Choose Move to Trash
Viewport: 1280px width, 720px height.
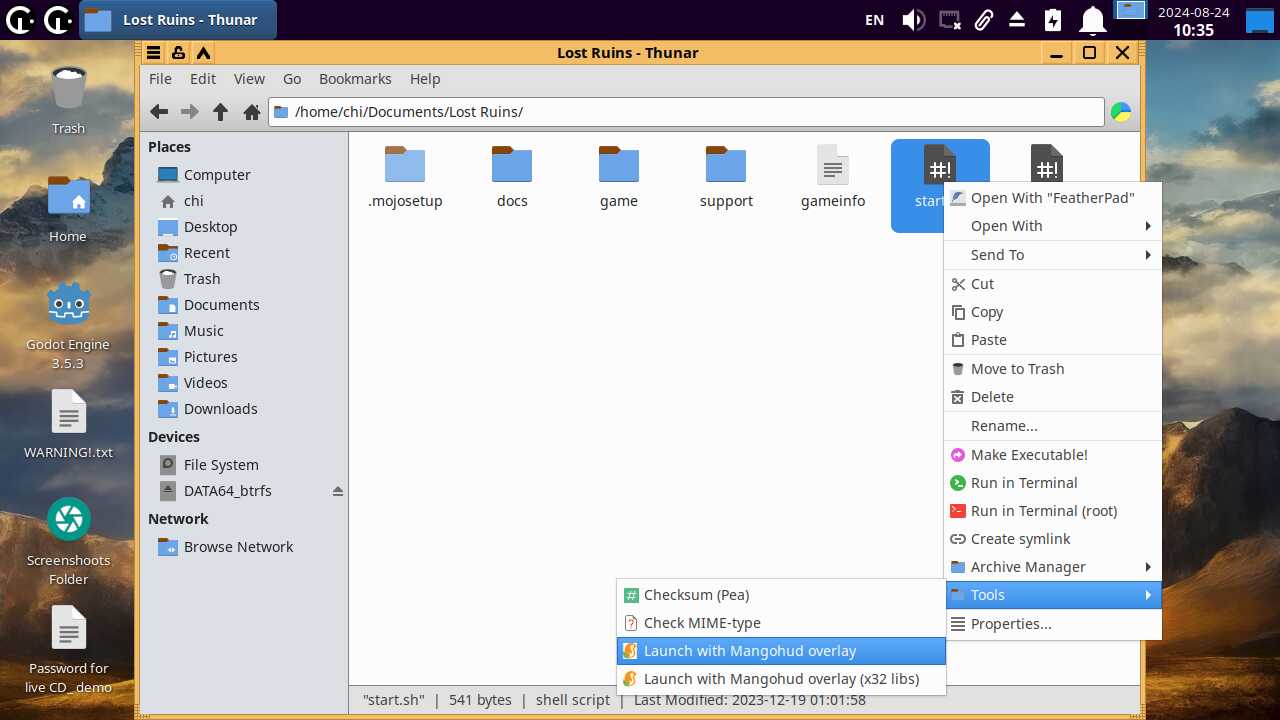tap(1053, 369)
